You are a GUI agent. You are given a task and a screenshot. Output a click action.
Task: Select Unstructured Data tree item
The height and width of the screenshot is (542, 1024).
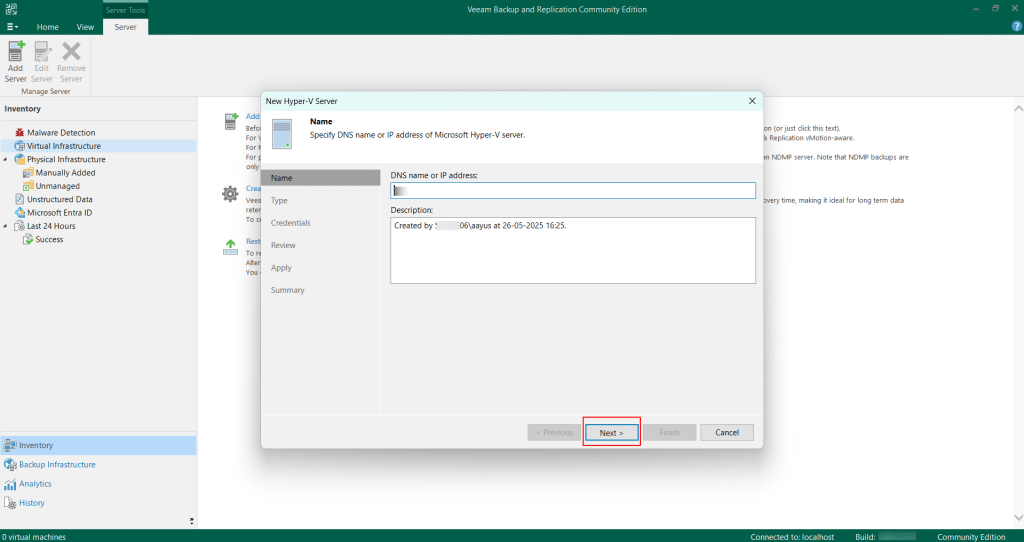[59, 199]
